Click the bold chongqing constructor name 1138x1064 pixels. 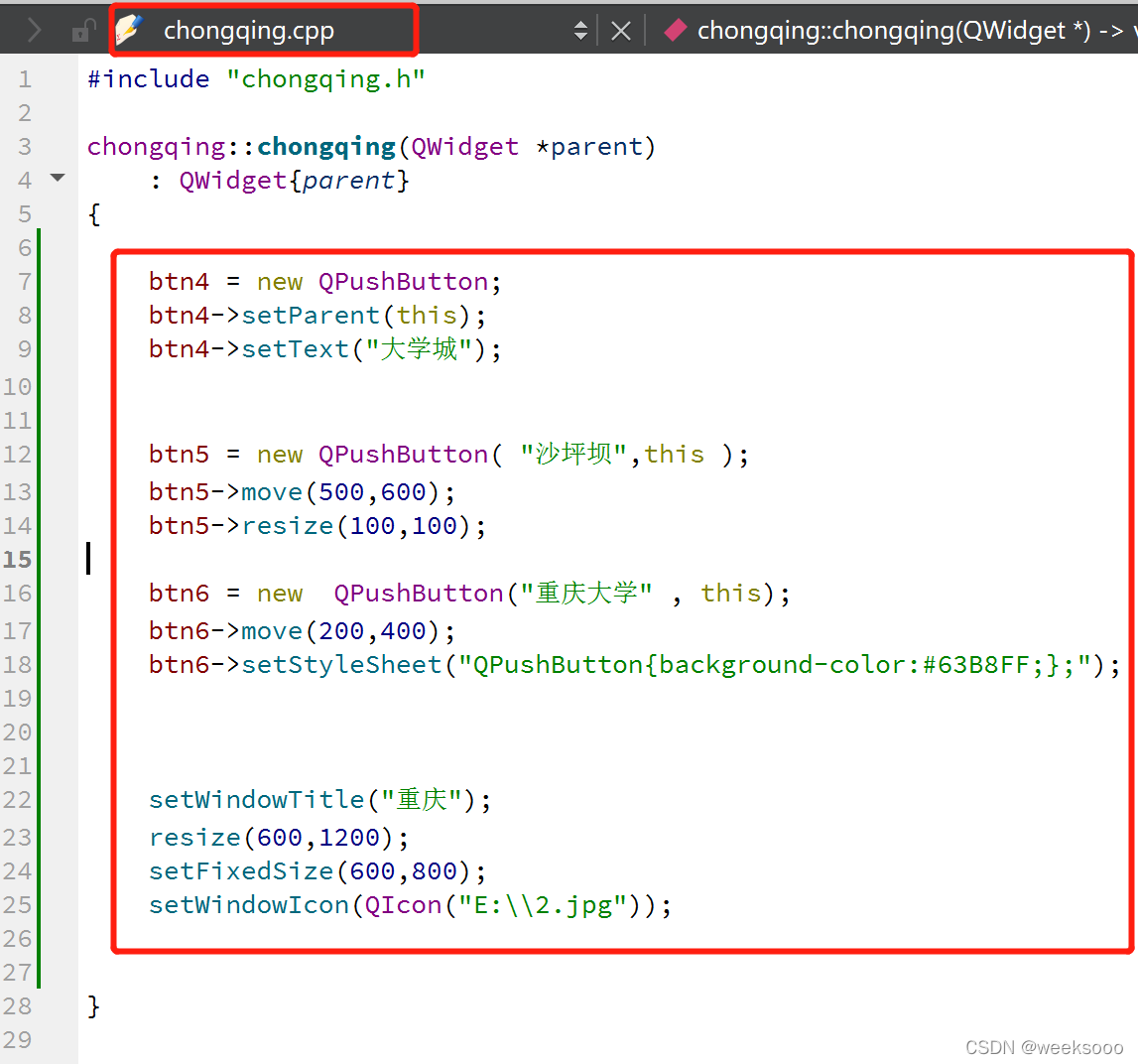[x=326, y=147]
